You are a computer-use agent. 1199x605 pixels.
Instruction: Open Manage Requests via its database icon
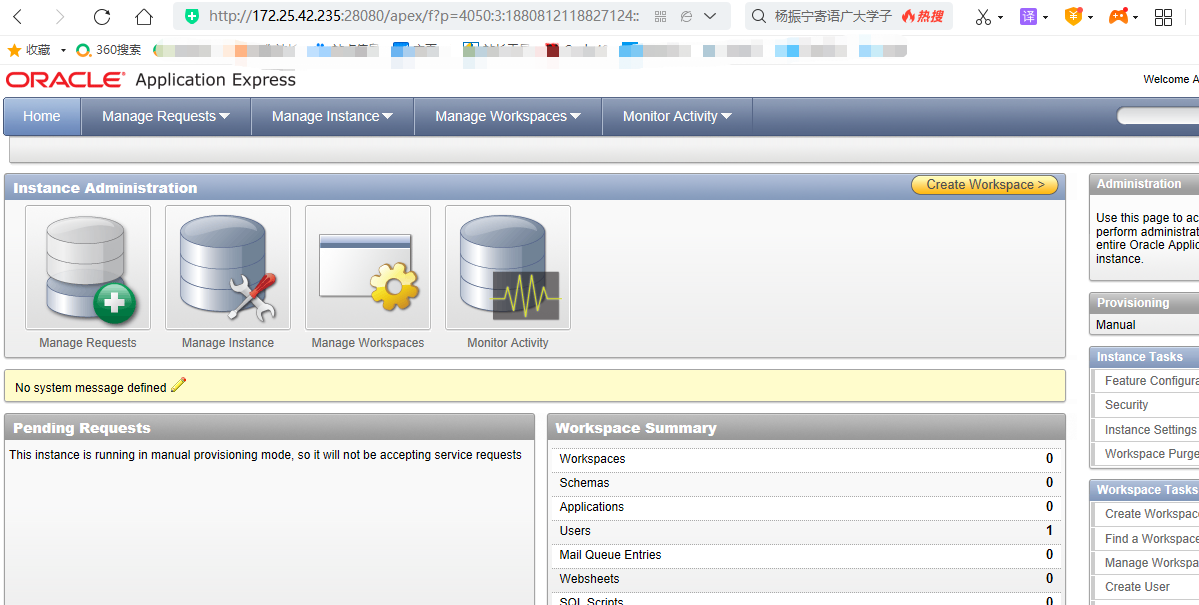click(x=87, y=265)
